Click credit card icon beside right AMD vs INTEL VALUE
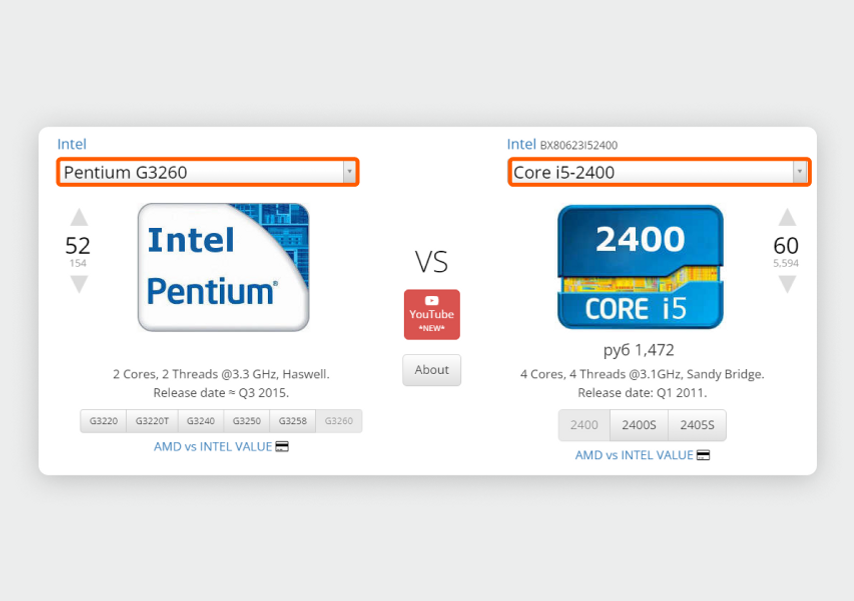The image size is (854, 601). [x=704, y=455]
